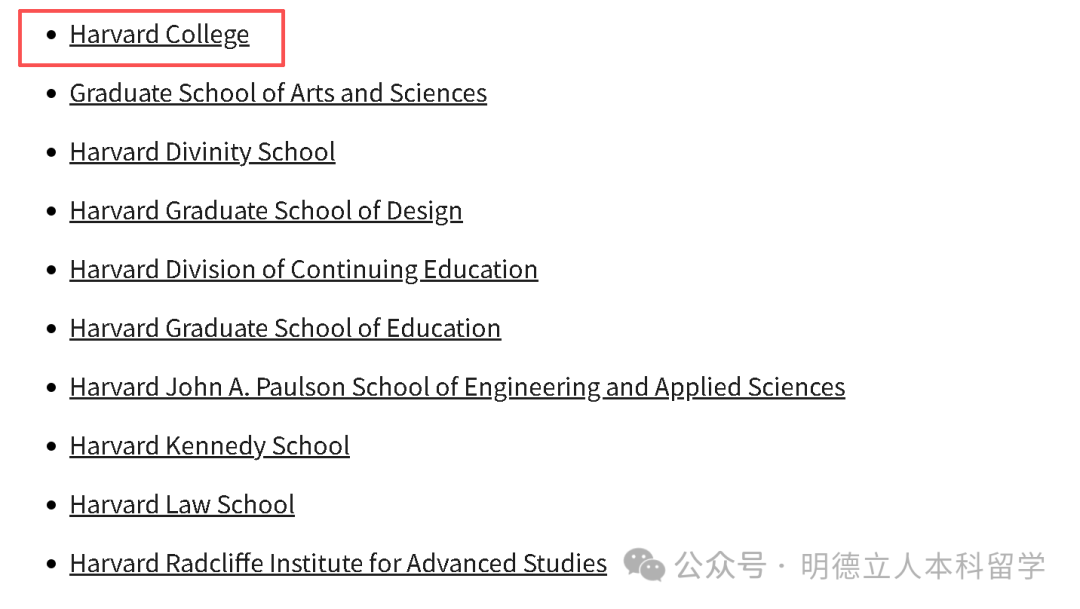Click the bullet beside Harvard College
The image size is (1080, 609).
52,36
